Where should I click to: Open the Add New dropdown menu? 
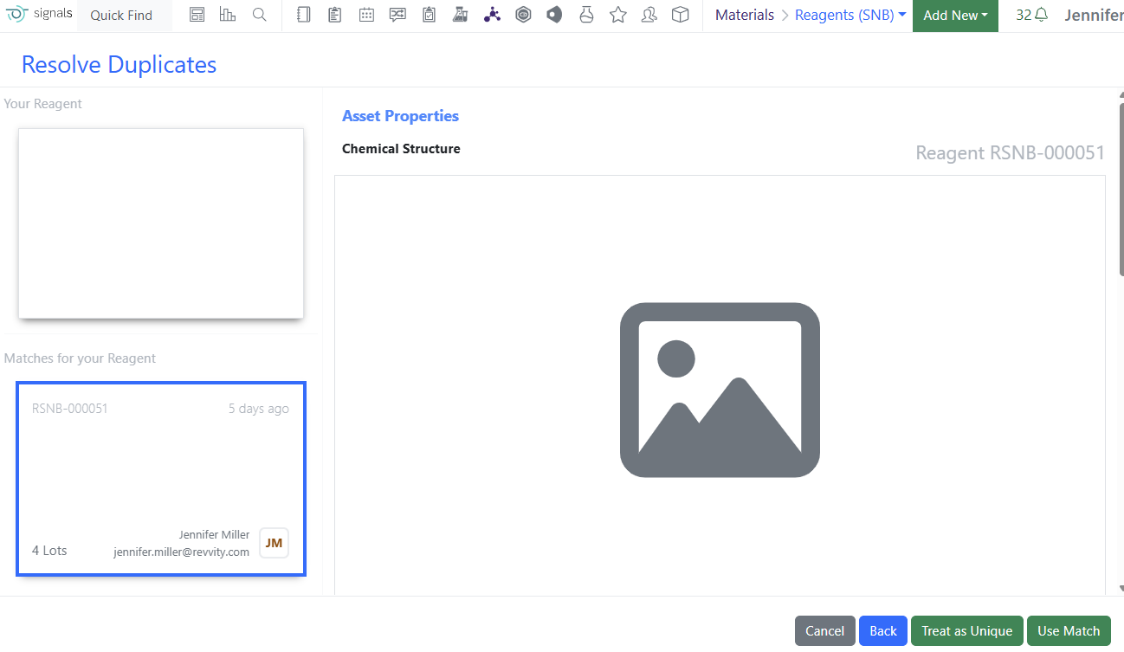[x=955, y=15]
